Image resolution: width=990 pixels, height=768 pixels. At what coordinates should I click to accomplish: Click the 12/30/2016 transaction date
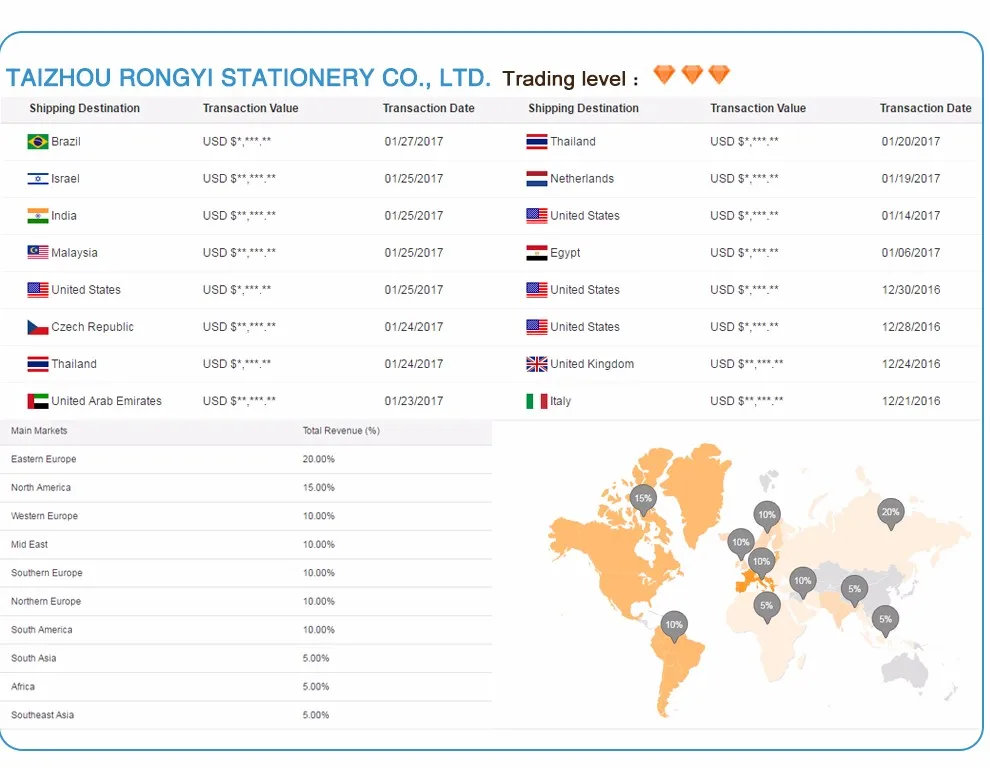pyautogui.click(x=910, y=290)
